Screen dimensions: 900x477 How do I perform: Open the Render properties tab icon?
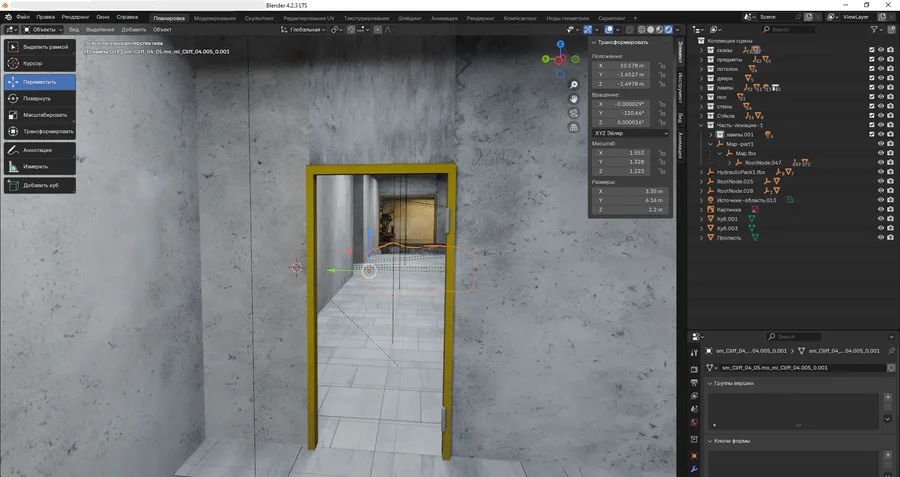(694, 369)
